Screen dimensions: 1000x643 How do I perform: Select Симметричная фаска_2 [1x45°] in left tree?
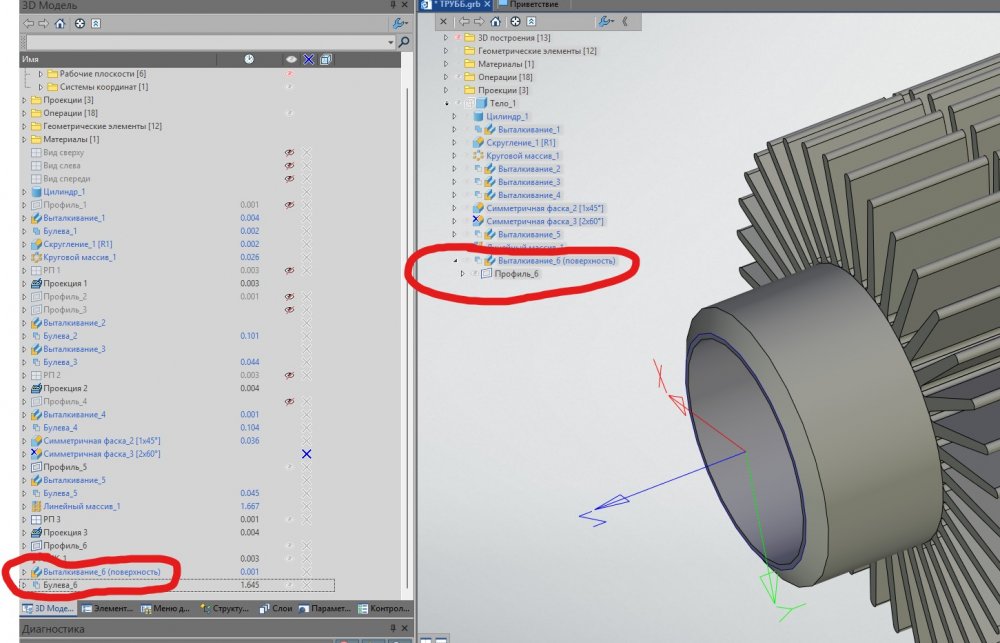pos(101,441)
